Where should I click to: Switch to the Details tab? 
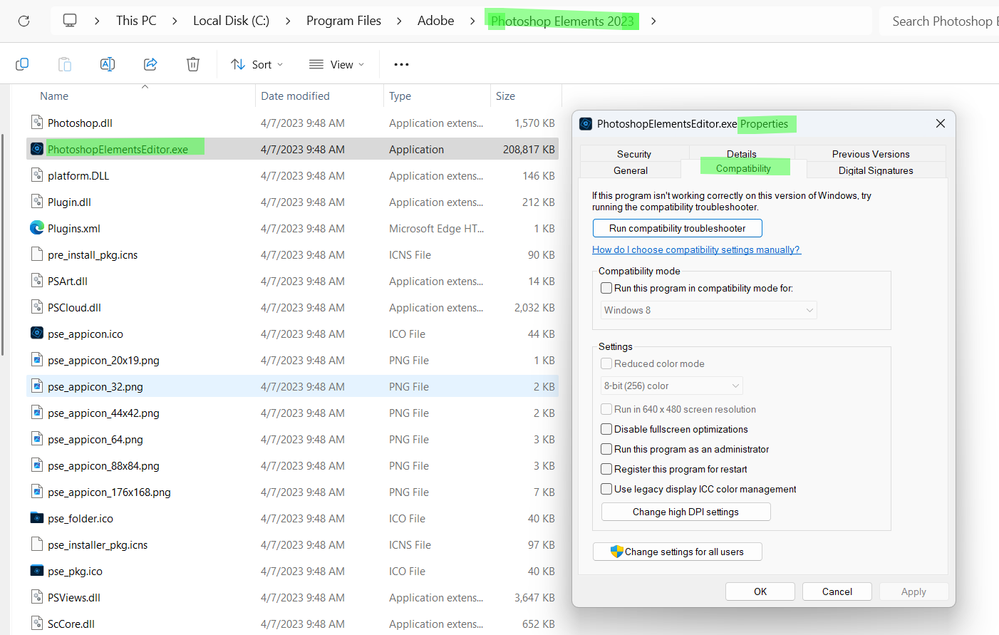(x=742, y=153)
